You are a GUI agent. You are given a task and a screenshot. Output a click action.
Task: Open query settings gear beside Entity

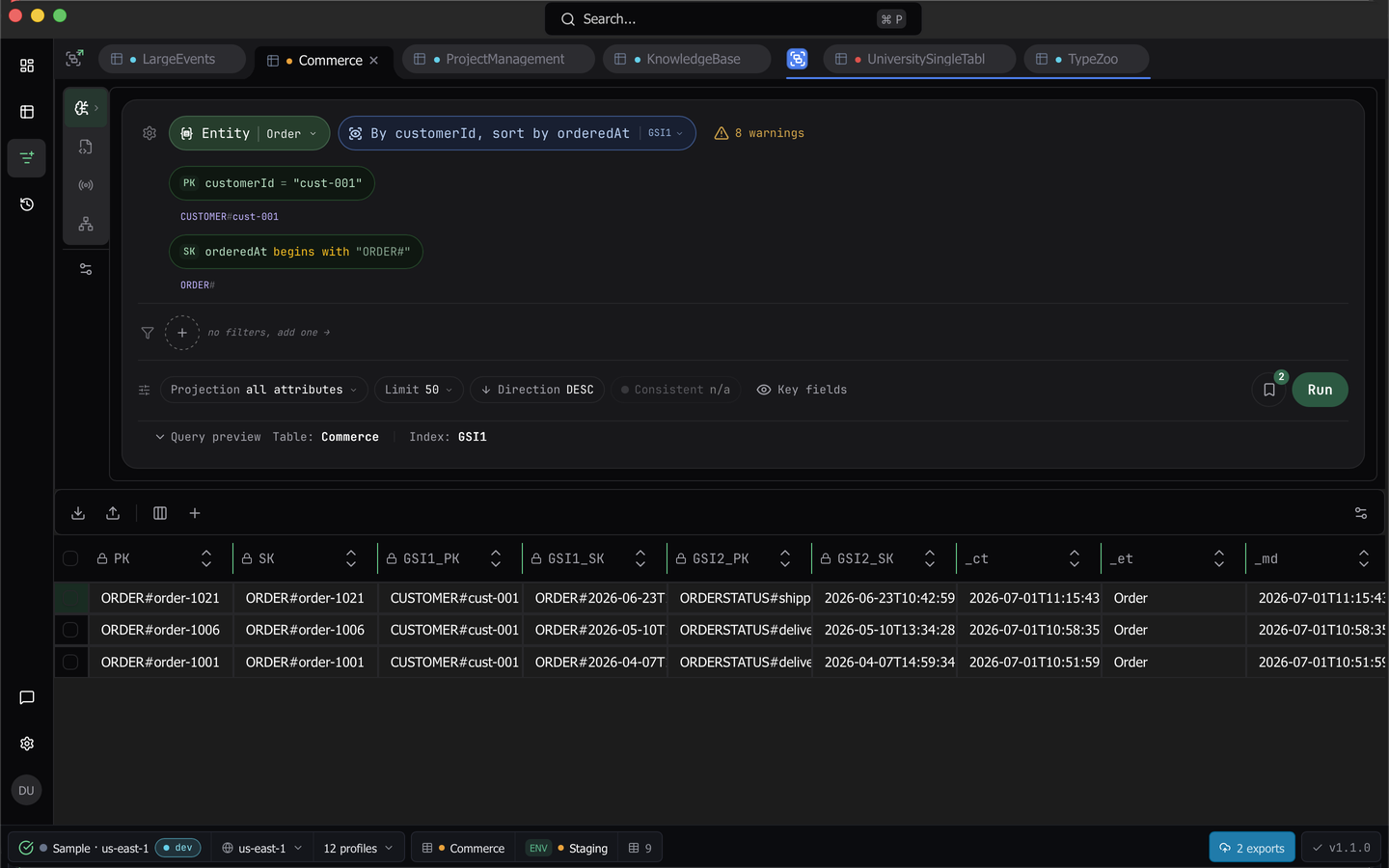click(x=150, y=133)
